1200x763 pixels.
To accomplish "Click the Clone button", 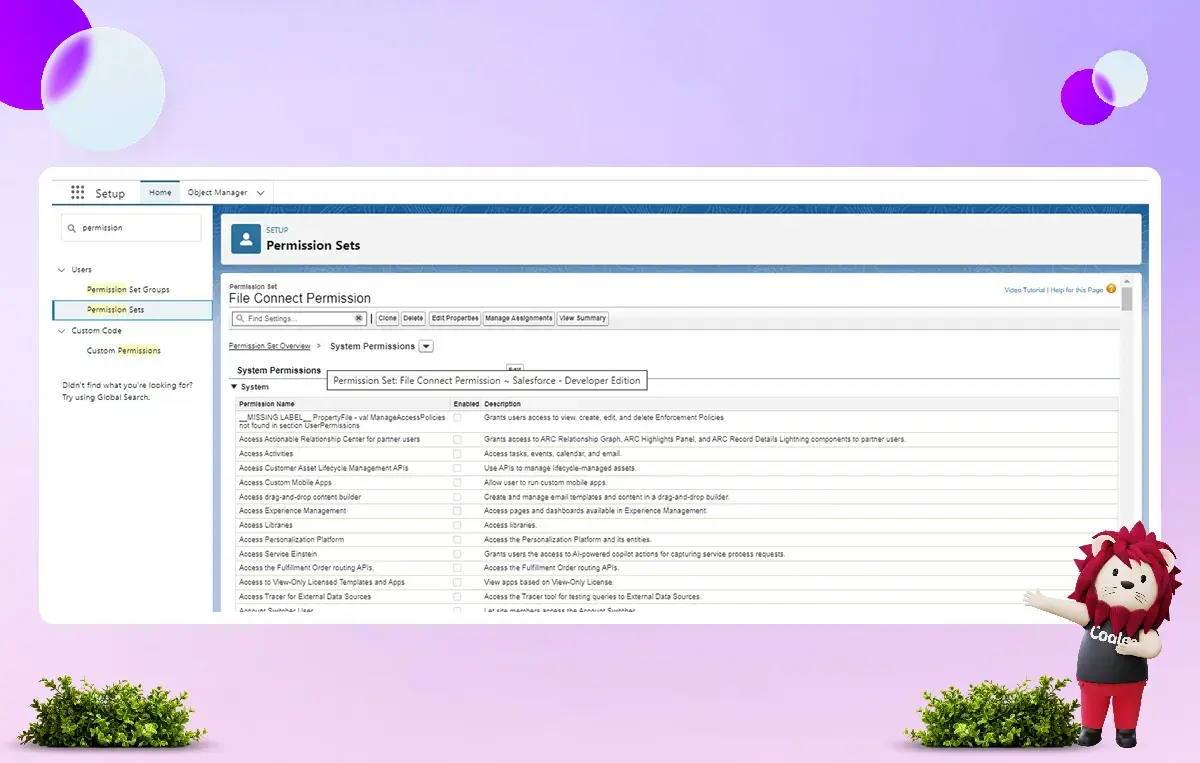I will point(387,318).
